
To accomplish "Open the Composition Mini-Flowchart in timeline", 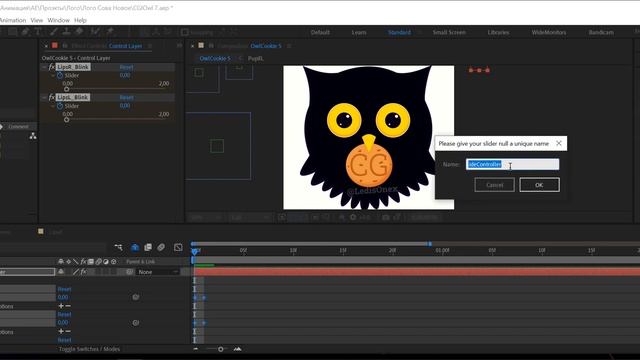I will click(x=118, y=247).
